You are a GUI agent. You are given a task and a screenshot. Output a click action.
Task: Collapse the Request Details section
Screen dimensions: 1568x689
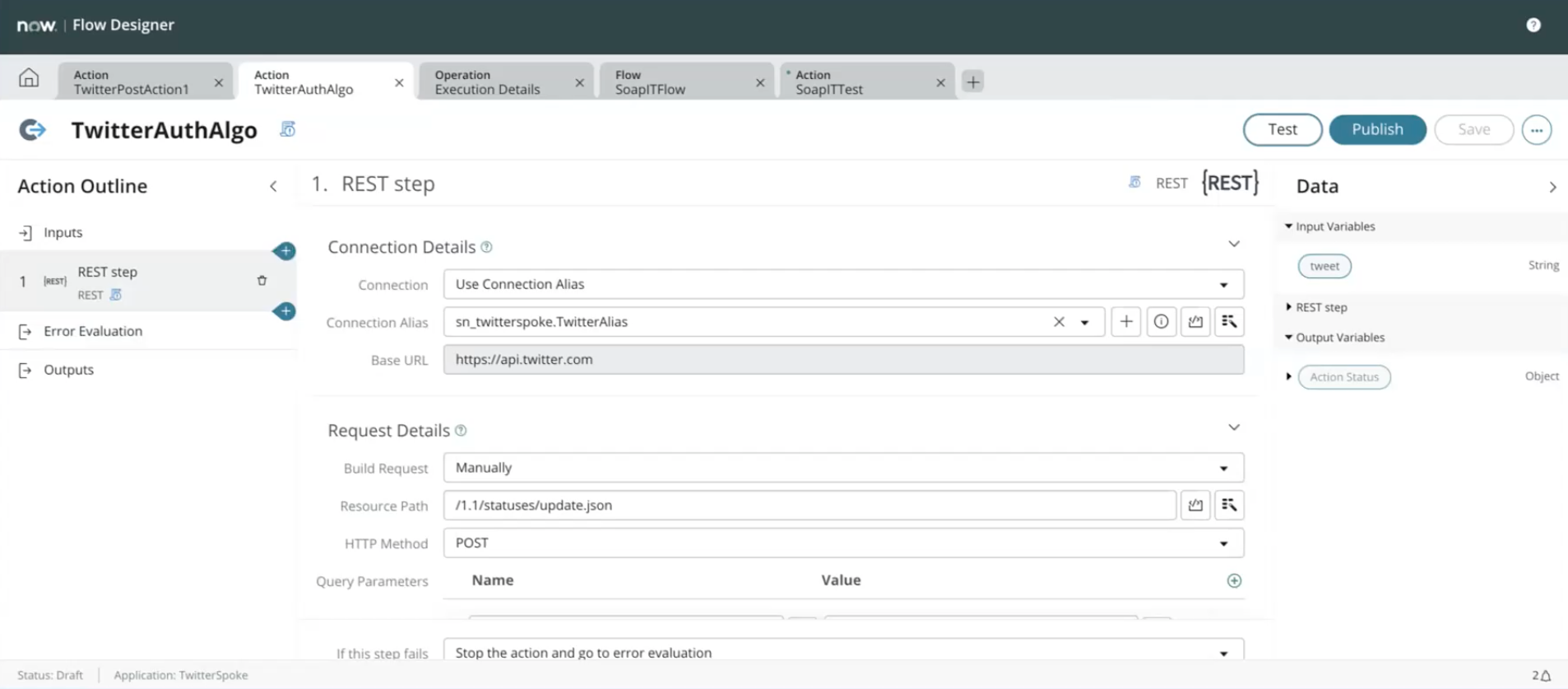coord(1234,427)
